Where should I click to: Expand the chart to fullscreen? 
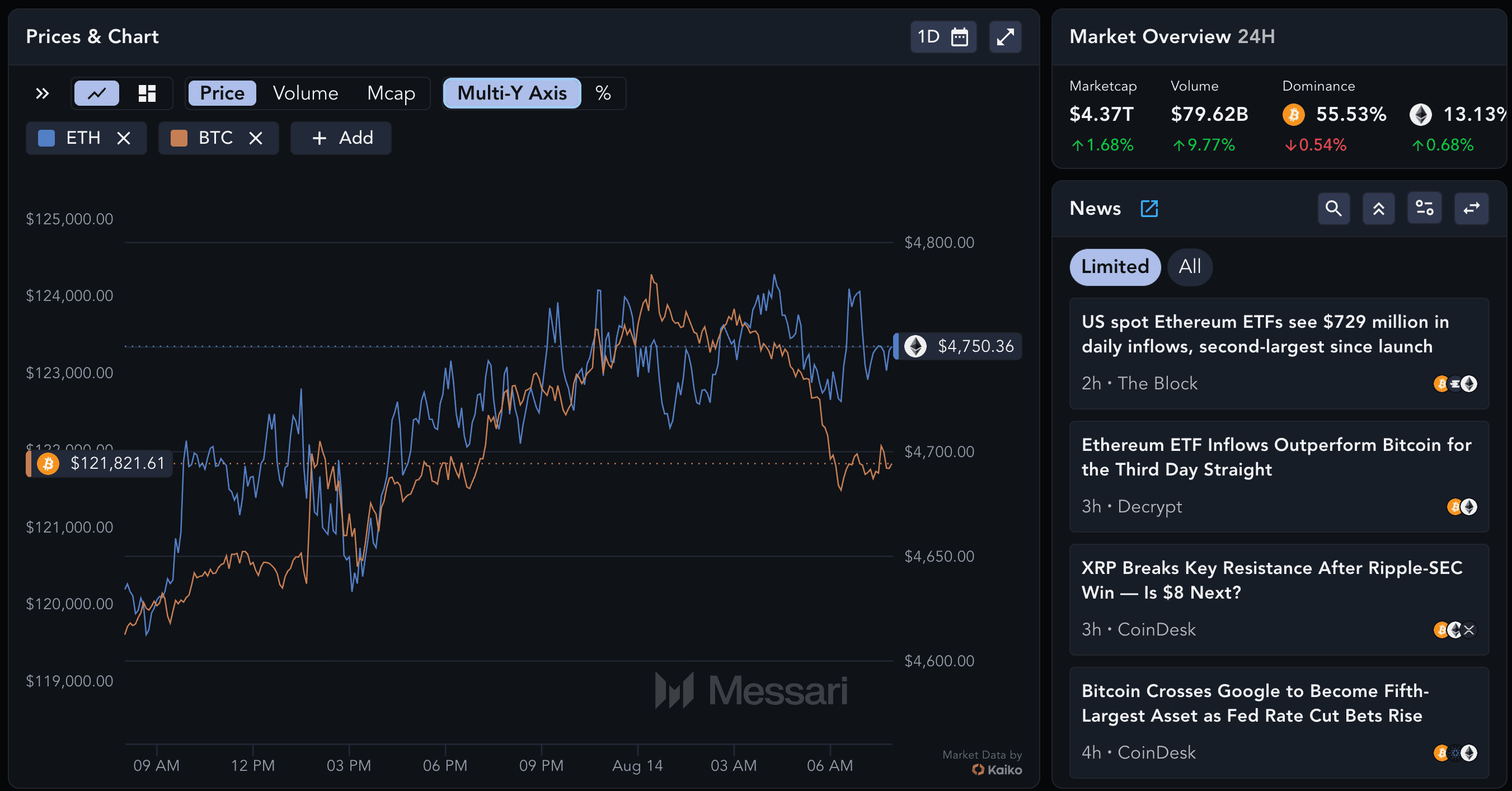[x=1005, y=36]
